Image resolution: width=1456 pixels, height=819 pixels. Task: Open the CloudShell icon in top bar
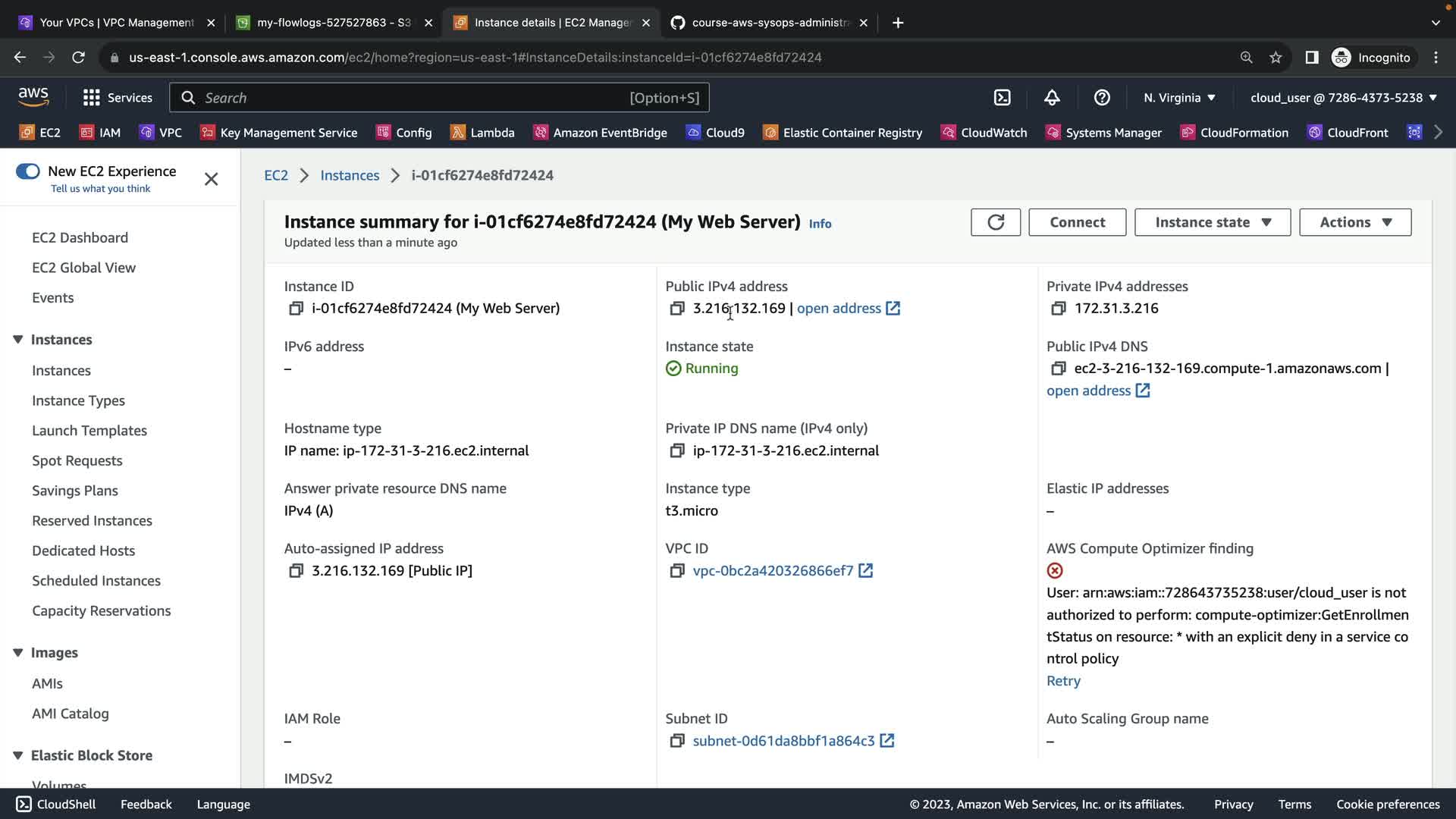point(1002,98)
